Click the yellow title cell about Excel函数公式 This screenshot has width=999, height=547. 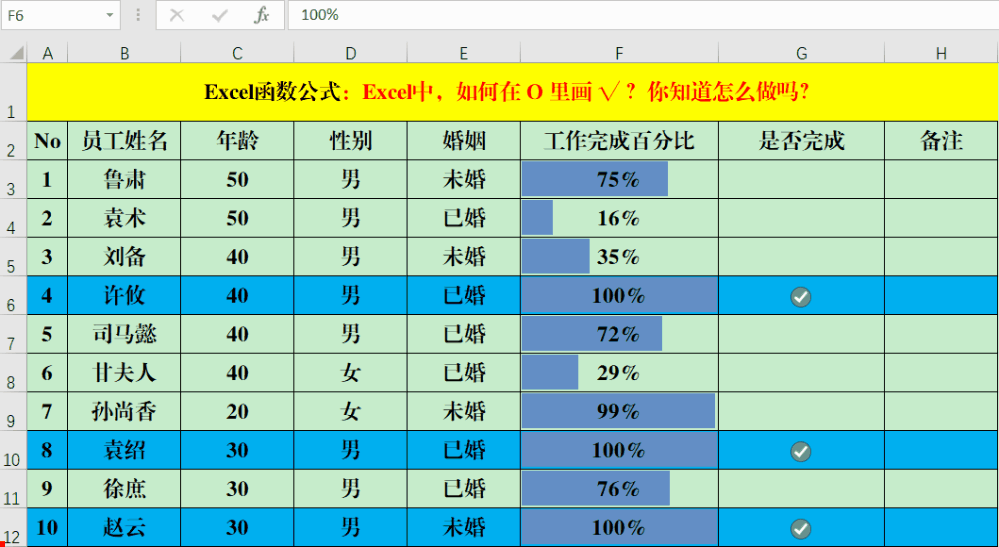point(513,92)
